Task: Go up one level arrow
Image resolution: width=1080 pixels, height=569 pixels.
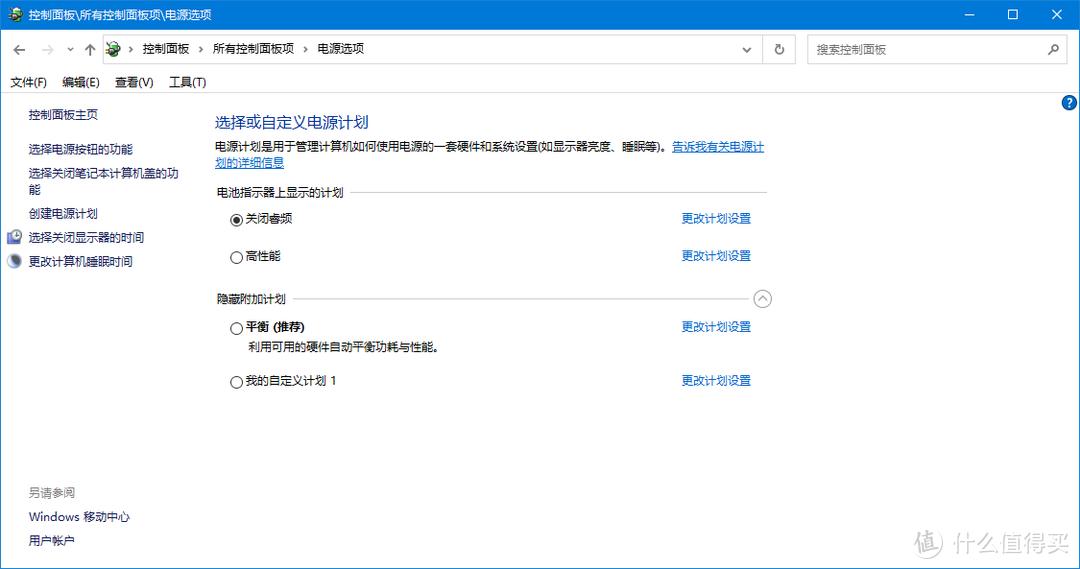Action: click(90, 50)
